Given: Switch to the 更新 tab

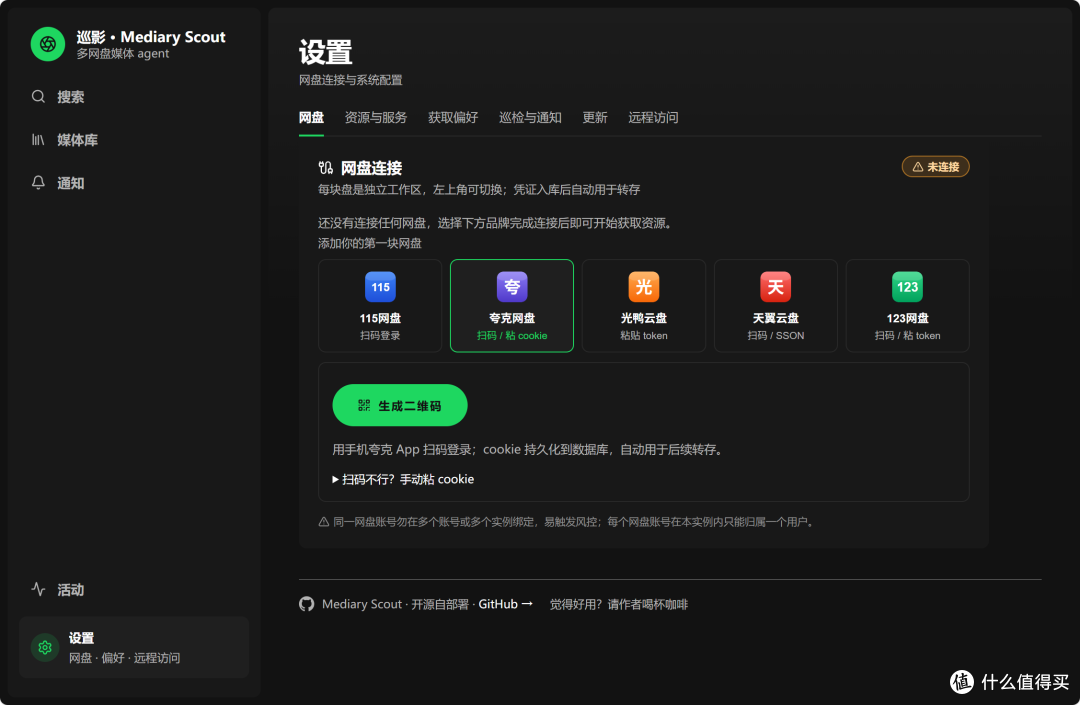Looking at the screenshot, I should pos(594,118).
